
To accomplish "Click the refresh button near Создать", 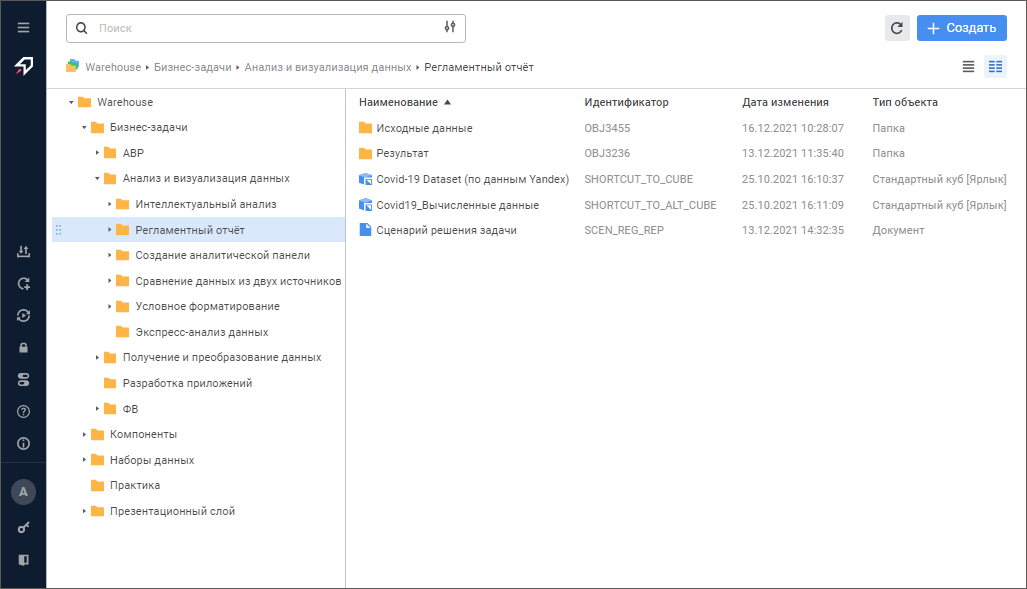I will [897, 28].
